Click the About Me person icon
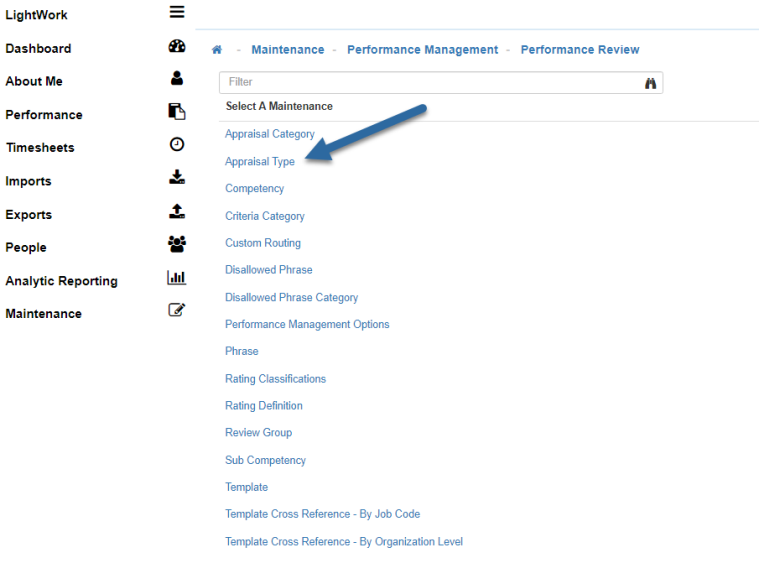 pyautogui.click(x=177, y=79)
